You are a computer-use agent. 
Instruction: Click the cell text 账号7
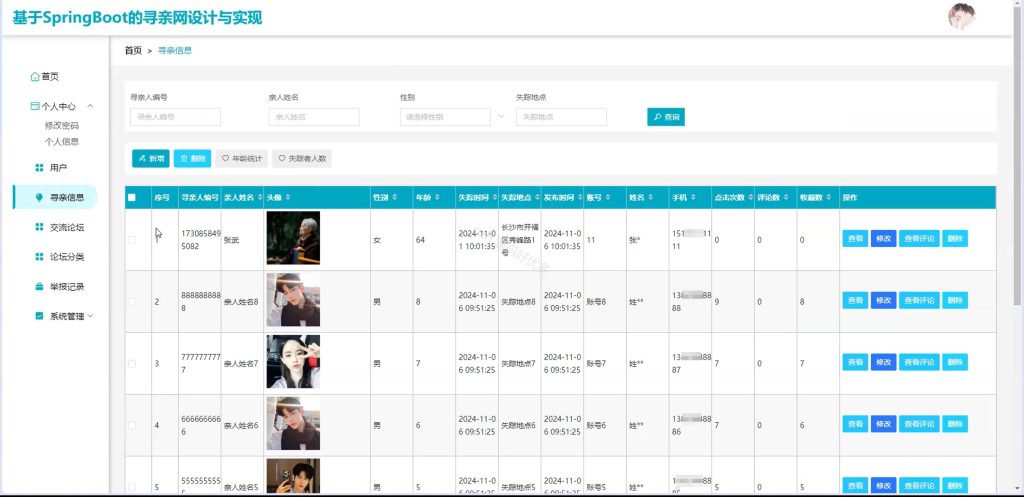pos(596,364)
